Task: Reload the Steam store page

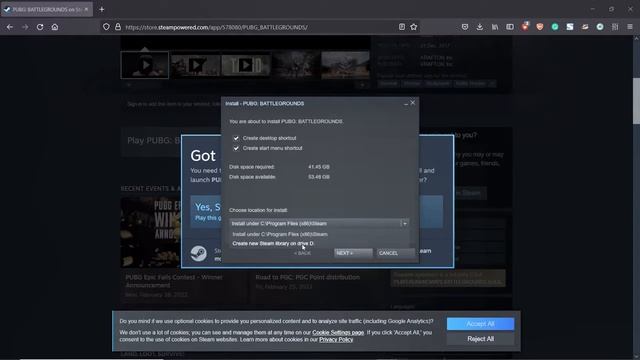Action: click(40, 27)
